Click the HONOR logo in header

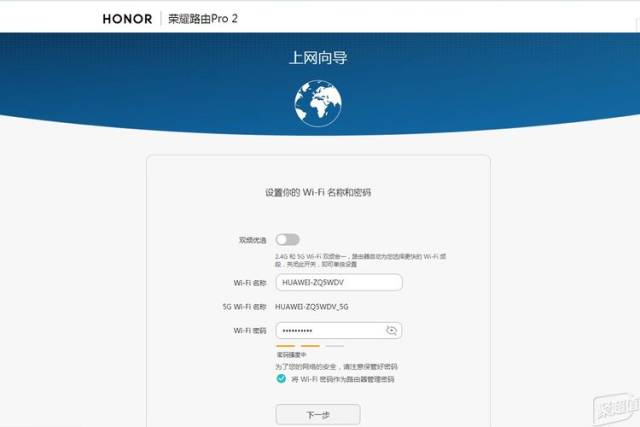coord(127,19)
